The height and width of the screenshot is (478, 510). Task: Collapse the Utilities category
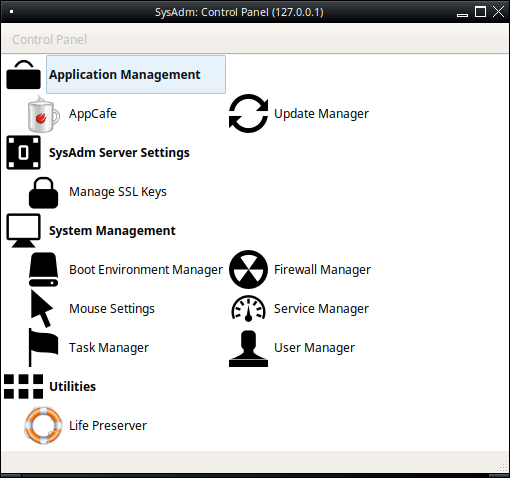point(72,387)
